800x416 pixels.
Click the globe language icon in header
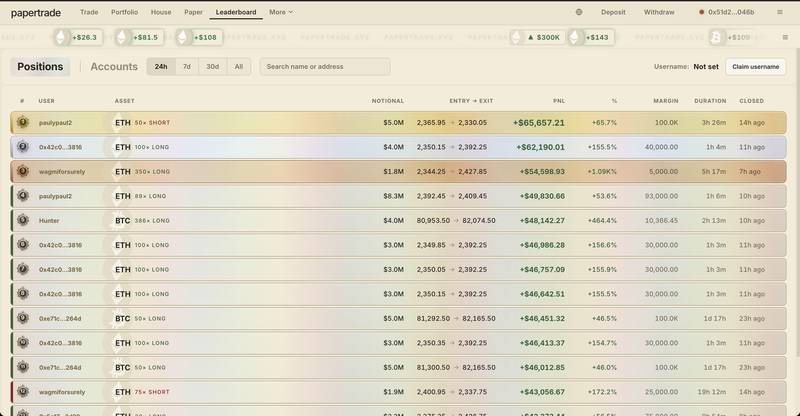579,12
